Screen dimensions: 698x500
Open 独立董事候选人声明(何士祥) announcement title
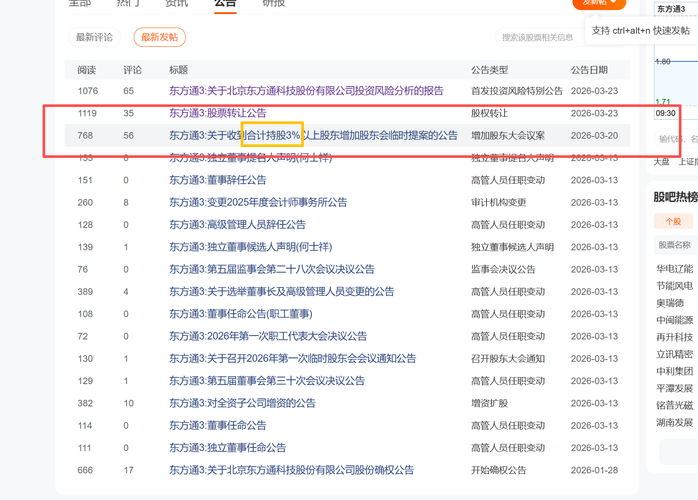pos(251,247)
